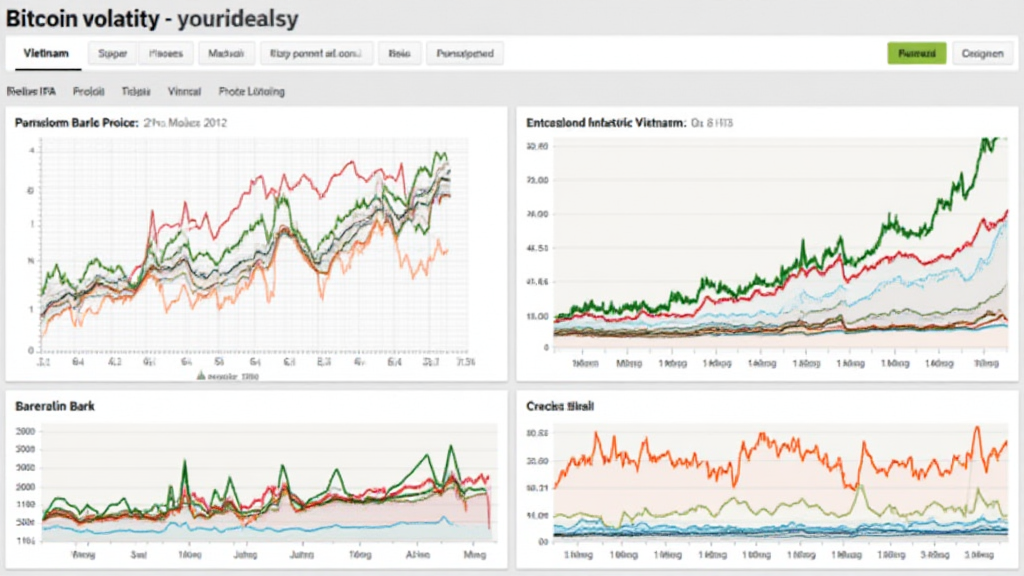1024x576 pixels.
Task: Open the Haces tab
Action: 166,54
